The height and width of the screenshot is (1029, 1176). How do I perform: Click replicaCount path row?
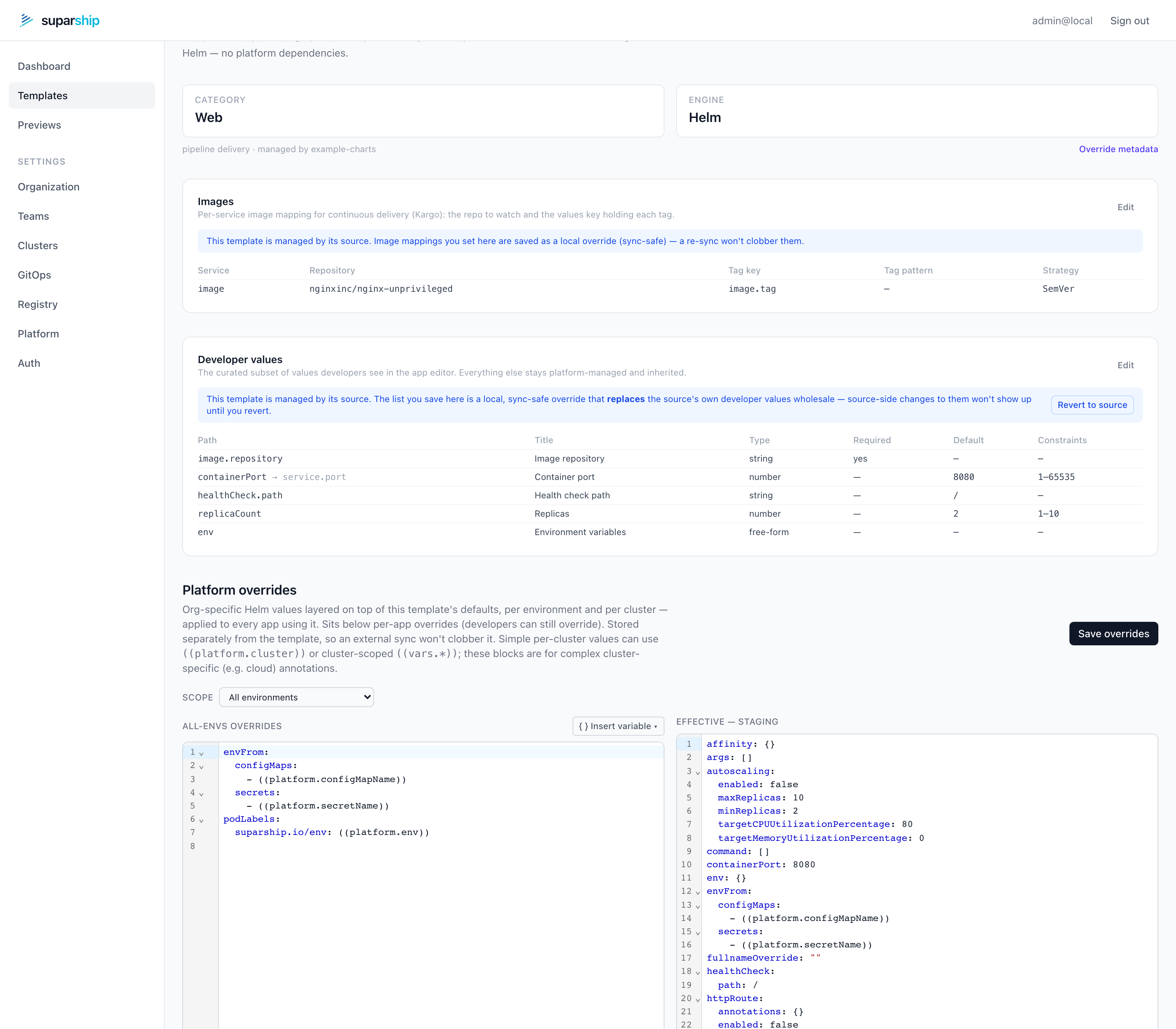tap(670, 513)
